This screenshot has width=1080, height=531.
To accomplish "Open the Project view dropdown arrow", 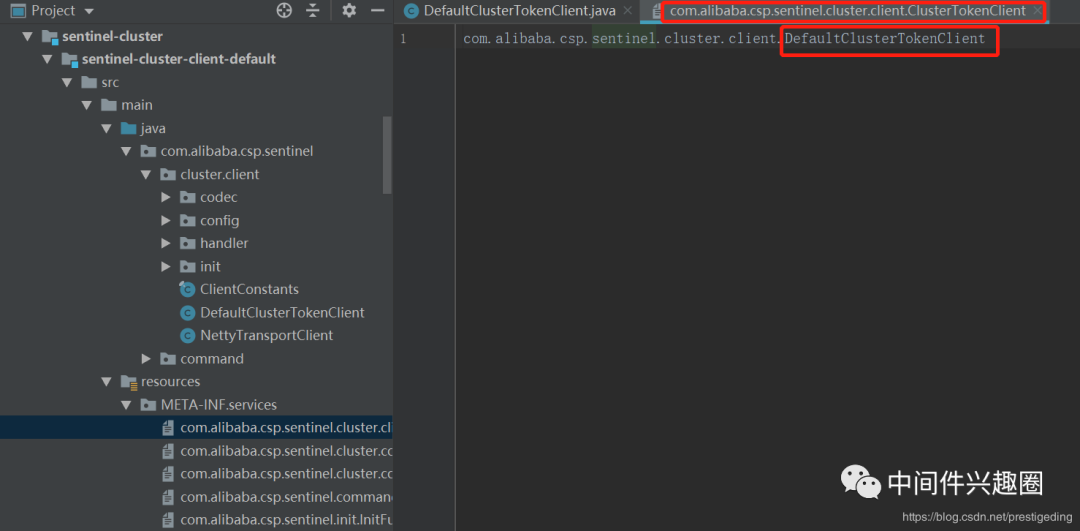I will coord(89,11).
